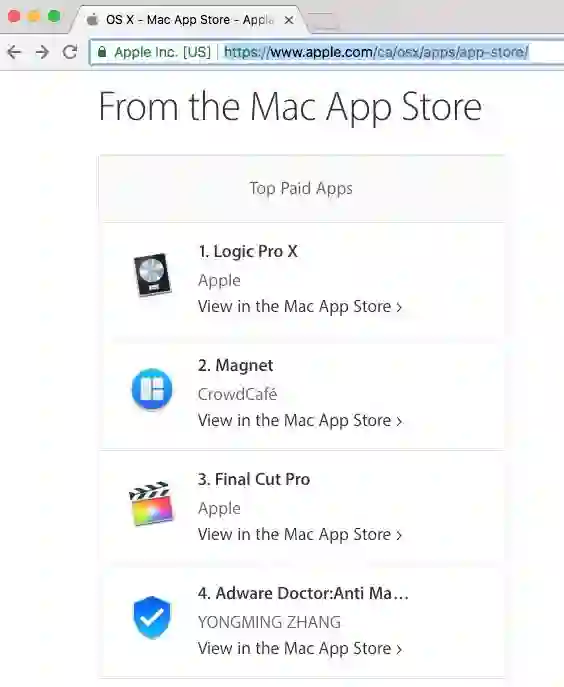Click the Final Cut Pro clapperboard icon

click(152, 503)
